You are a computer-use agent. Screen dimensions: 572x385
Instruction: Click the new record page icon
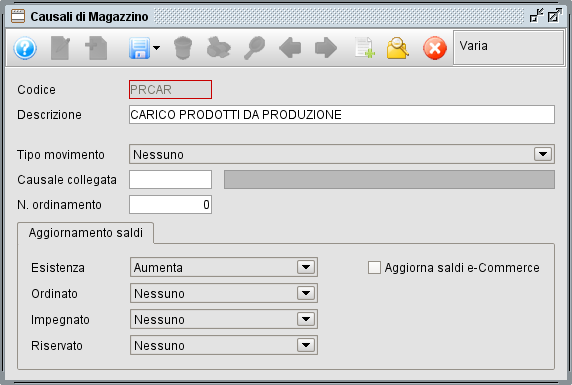click(x=96, y=48)
